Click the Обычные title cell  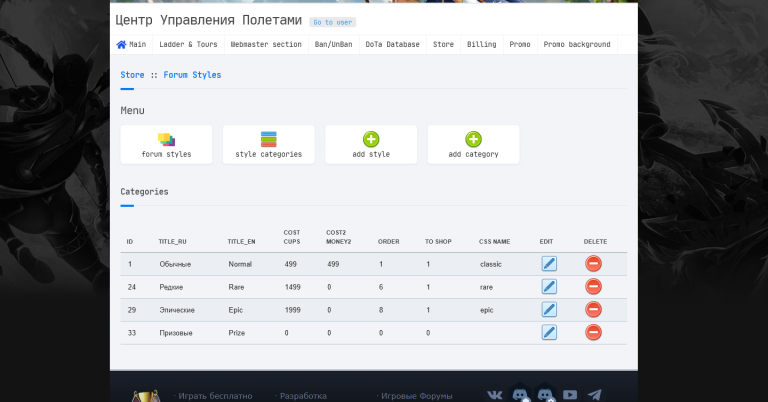[x=175, y=264]
